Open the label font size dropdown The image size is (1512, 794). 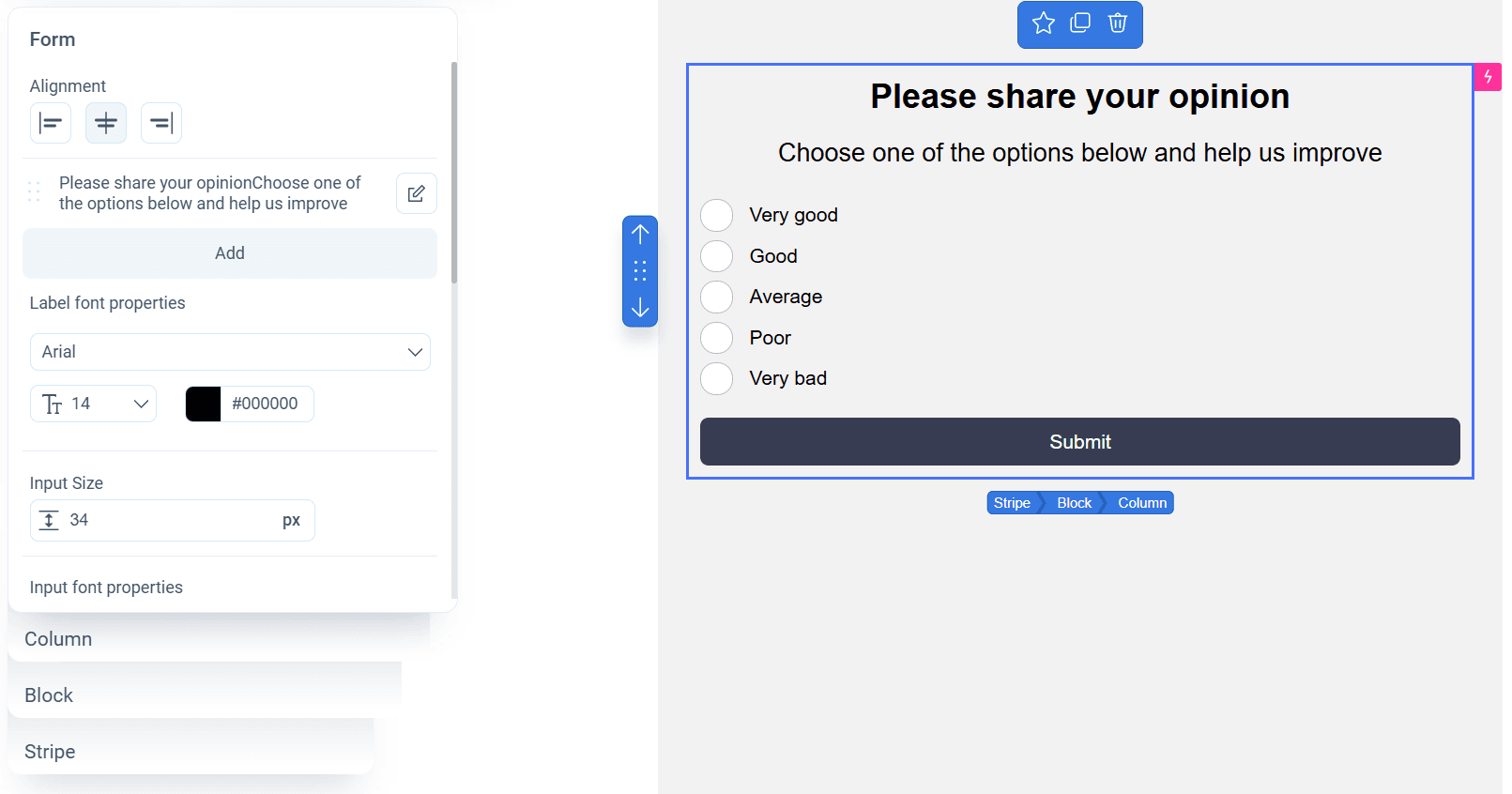pyautogui.click(x=94, y=404)
